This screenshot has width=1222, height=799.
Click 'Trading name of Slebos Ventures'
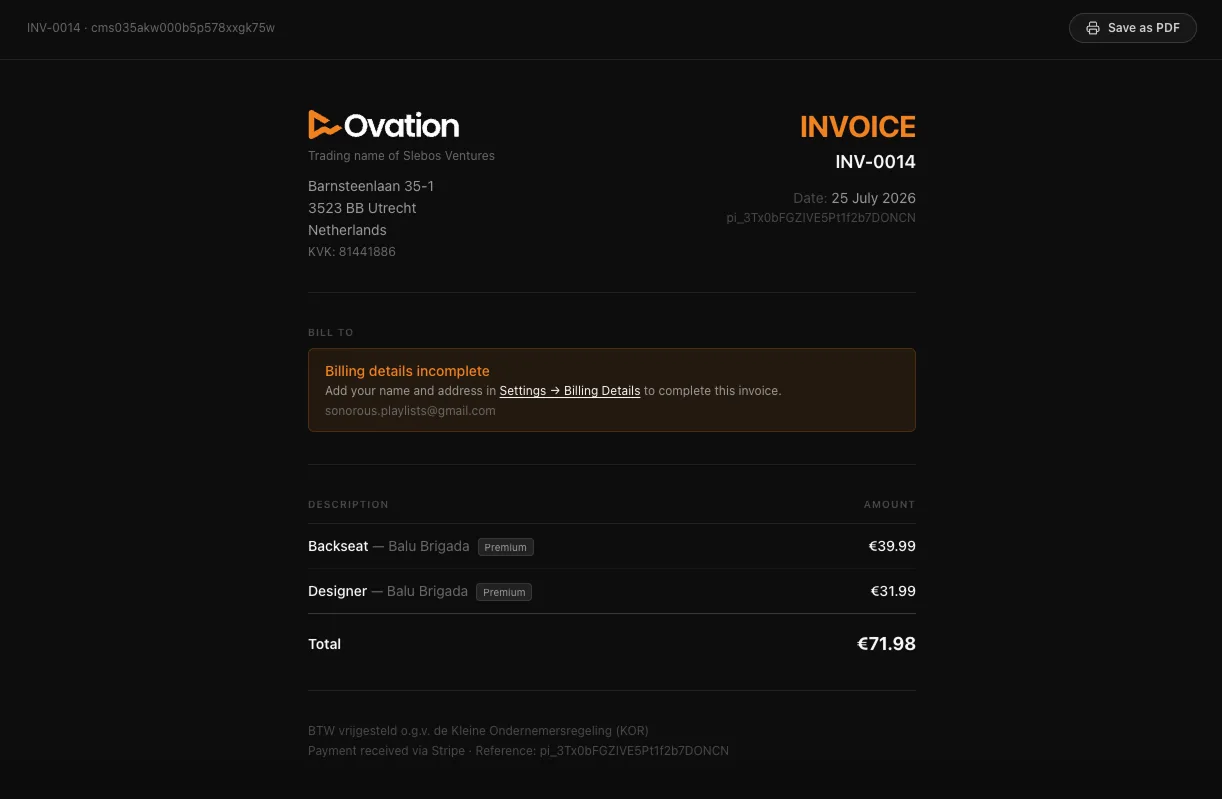[401, 156]
